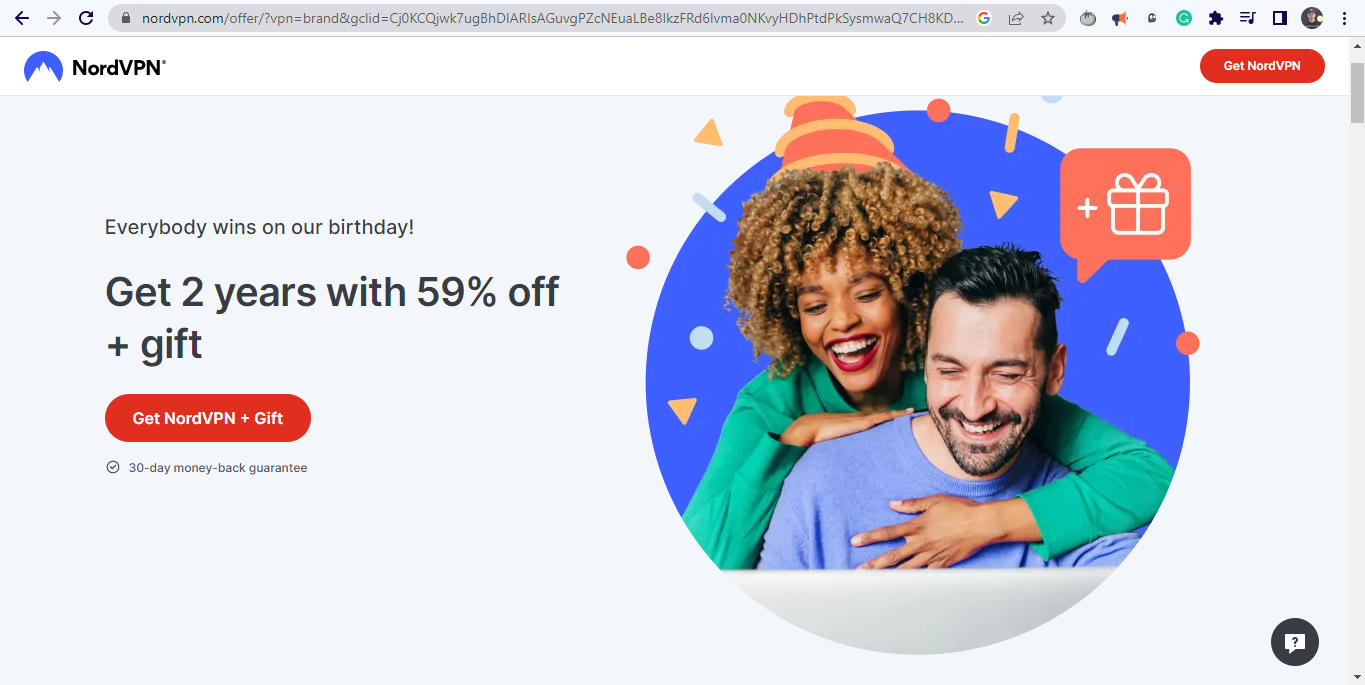Go back to the previous page
This screenshot has width=1365, height=685.
coord(22,18)
